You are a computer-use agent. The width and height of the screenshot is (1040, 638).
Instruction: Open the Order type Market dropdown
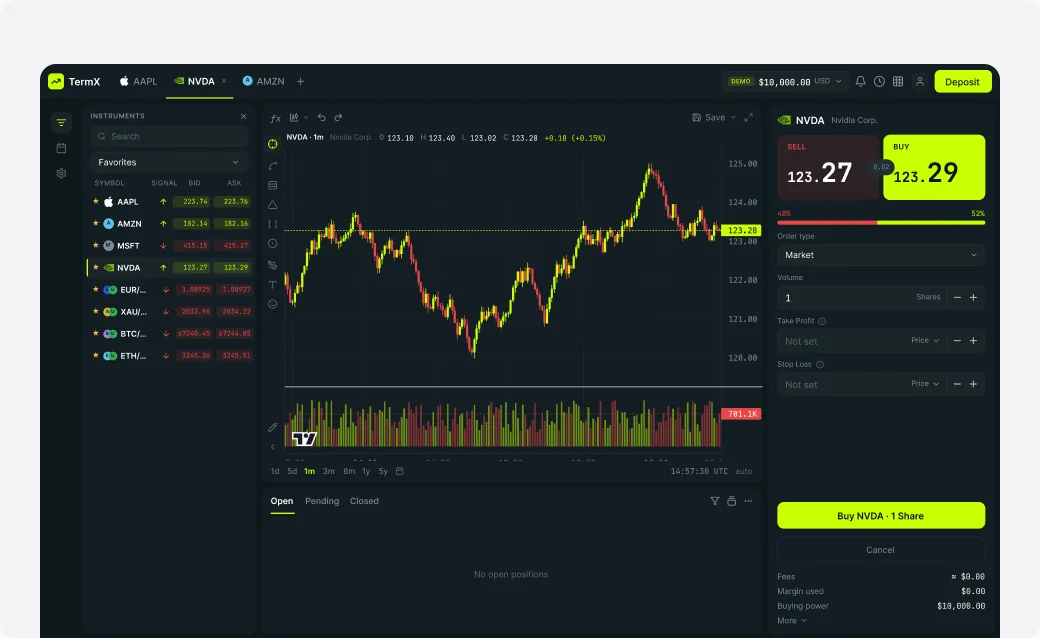pyautogui.click(x=881, y=255)
